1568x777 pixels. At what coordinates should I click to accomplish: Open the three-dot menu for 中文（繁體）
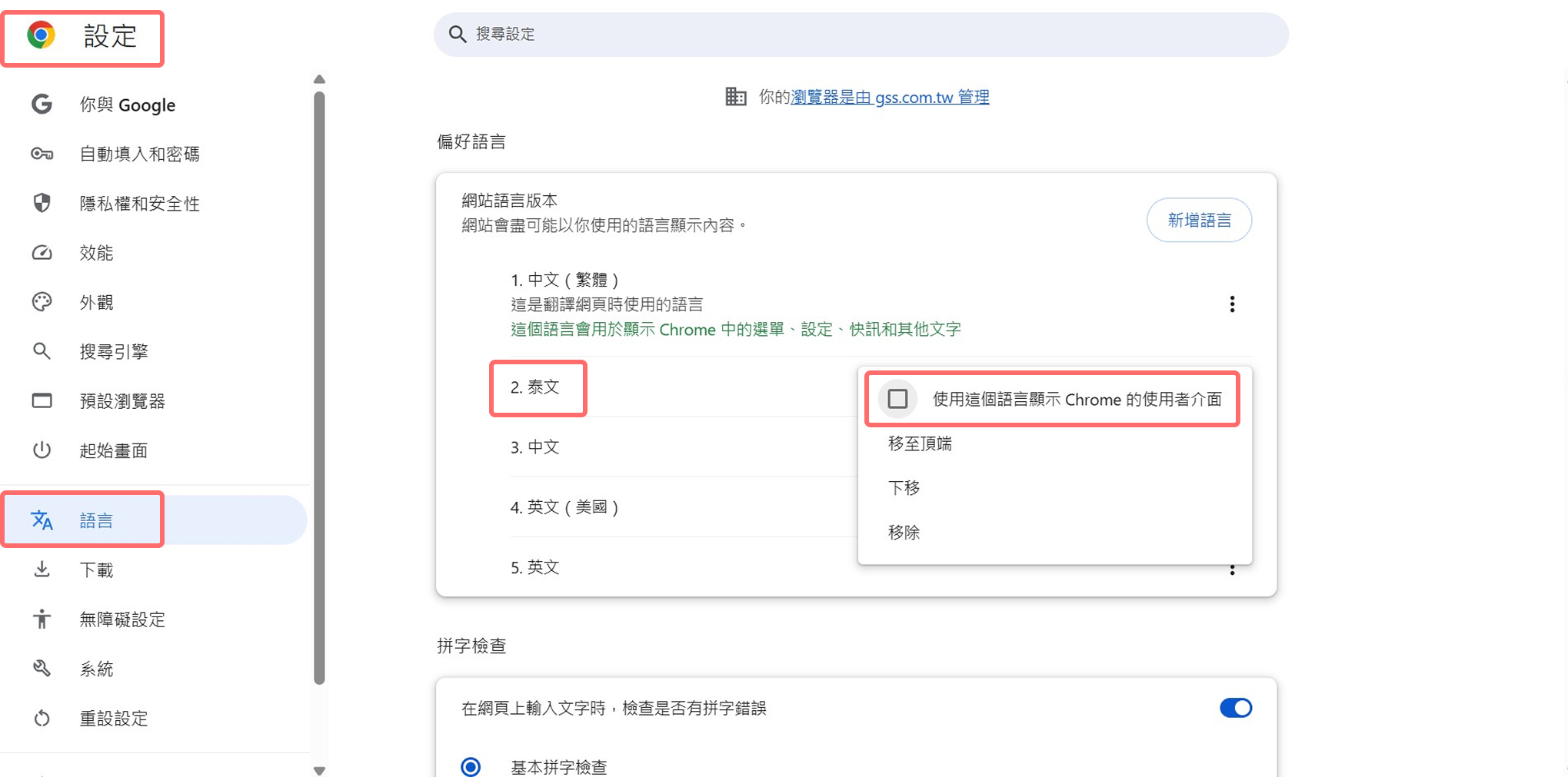1232,304
